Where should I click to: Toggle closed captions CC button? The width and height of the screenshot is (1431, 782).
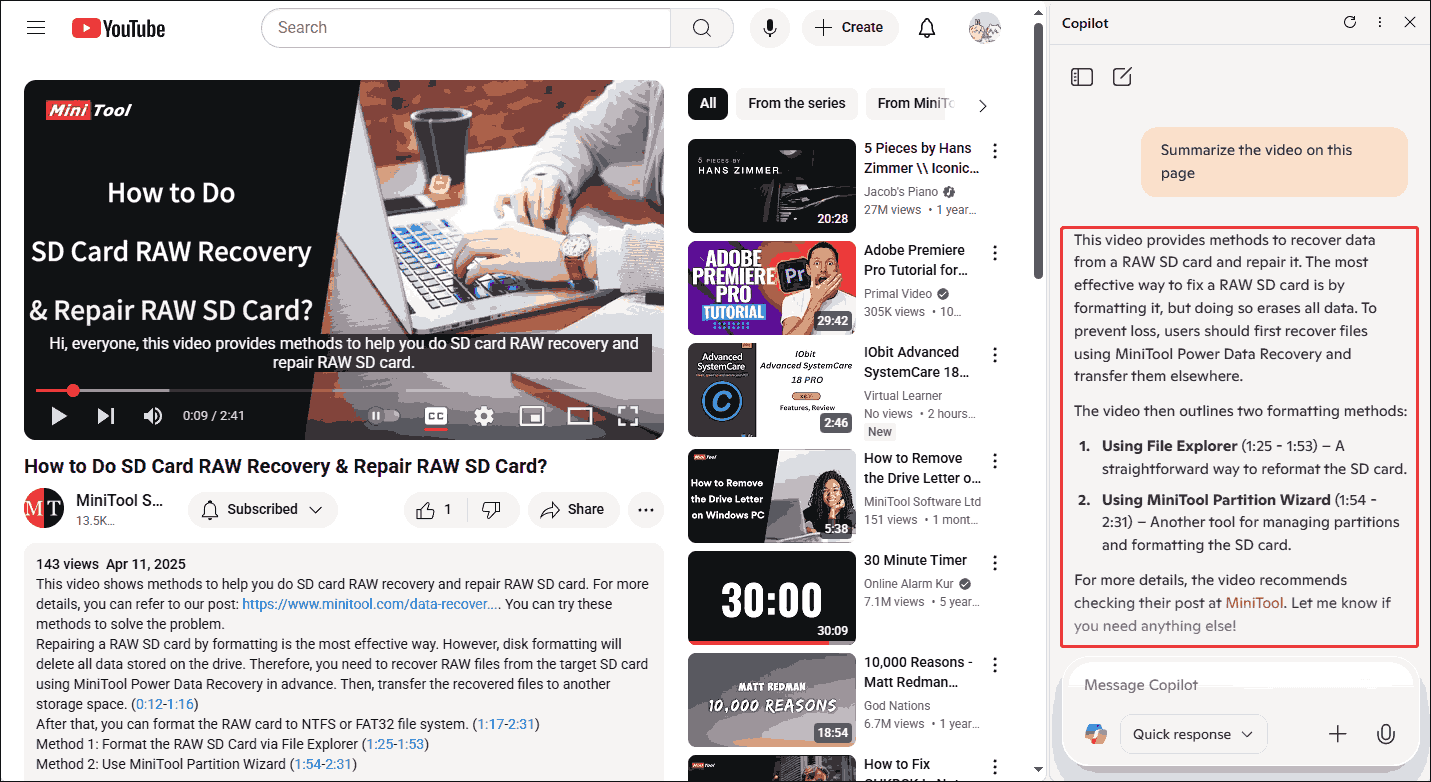436,416
